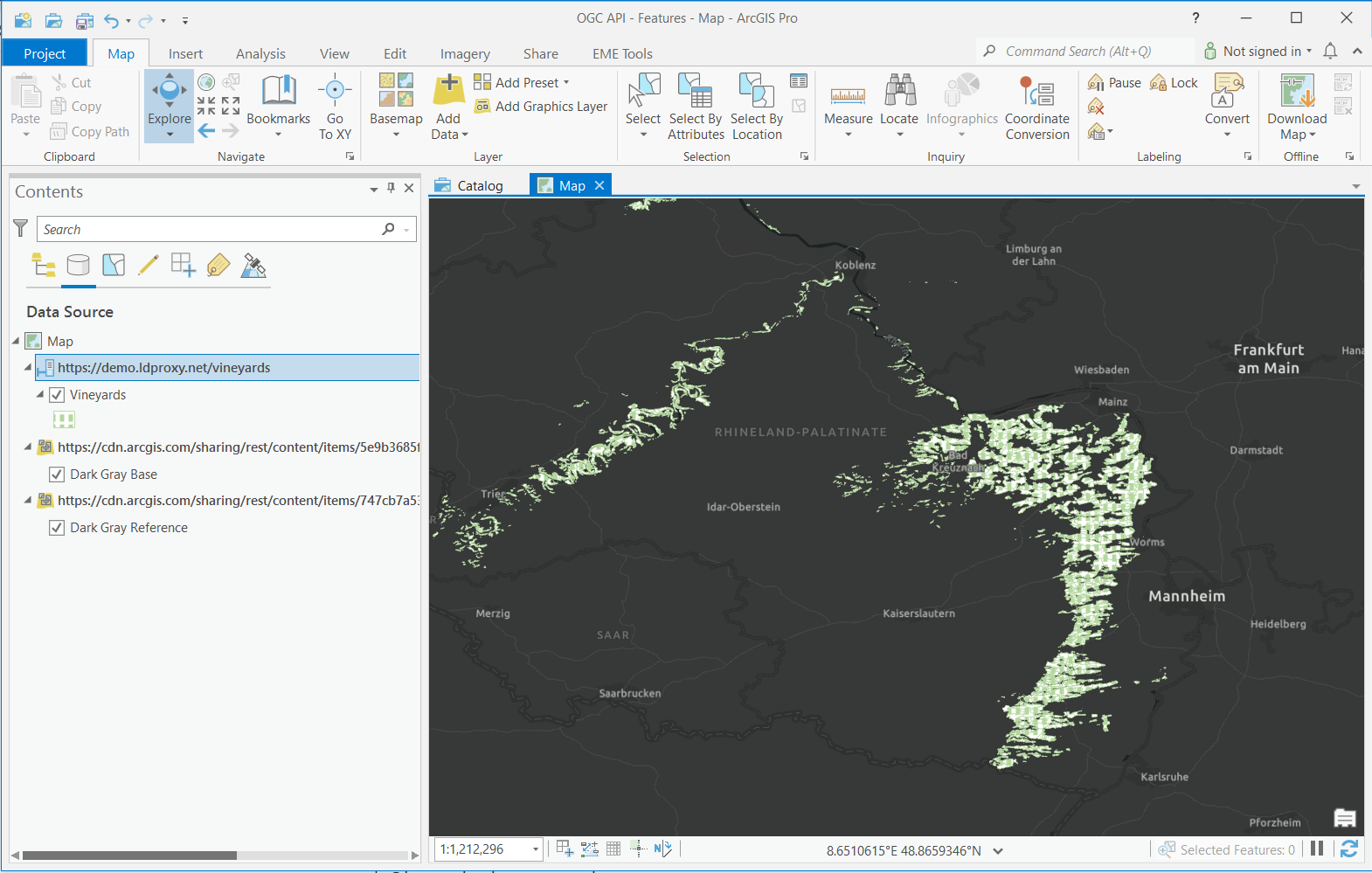This screenshot has width=1372, height=873.
Task: Zoom to full extent globe icon
Action: click(206, 82)
